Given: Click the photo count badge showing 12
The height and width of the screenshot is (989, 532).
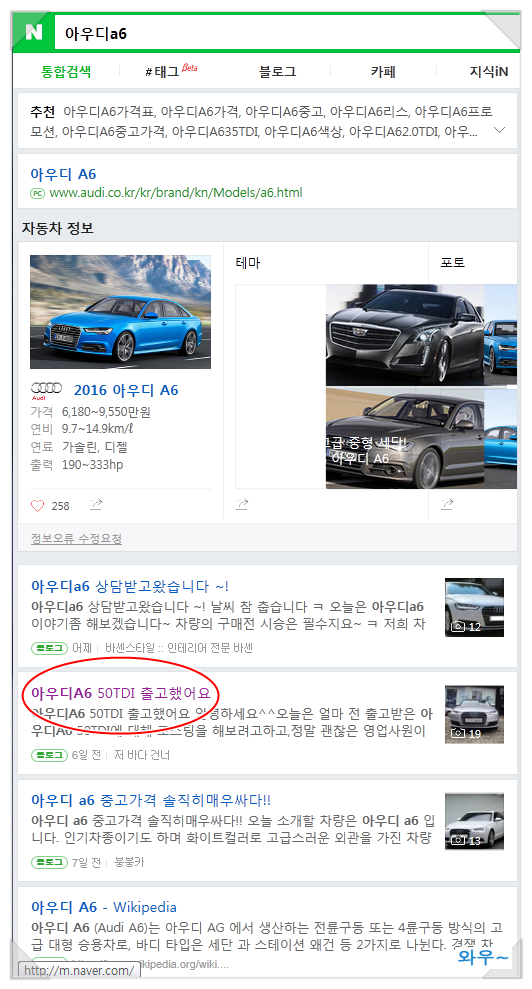Looking at the screenshot, I should tap(466, 626).
